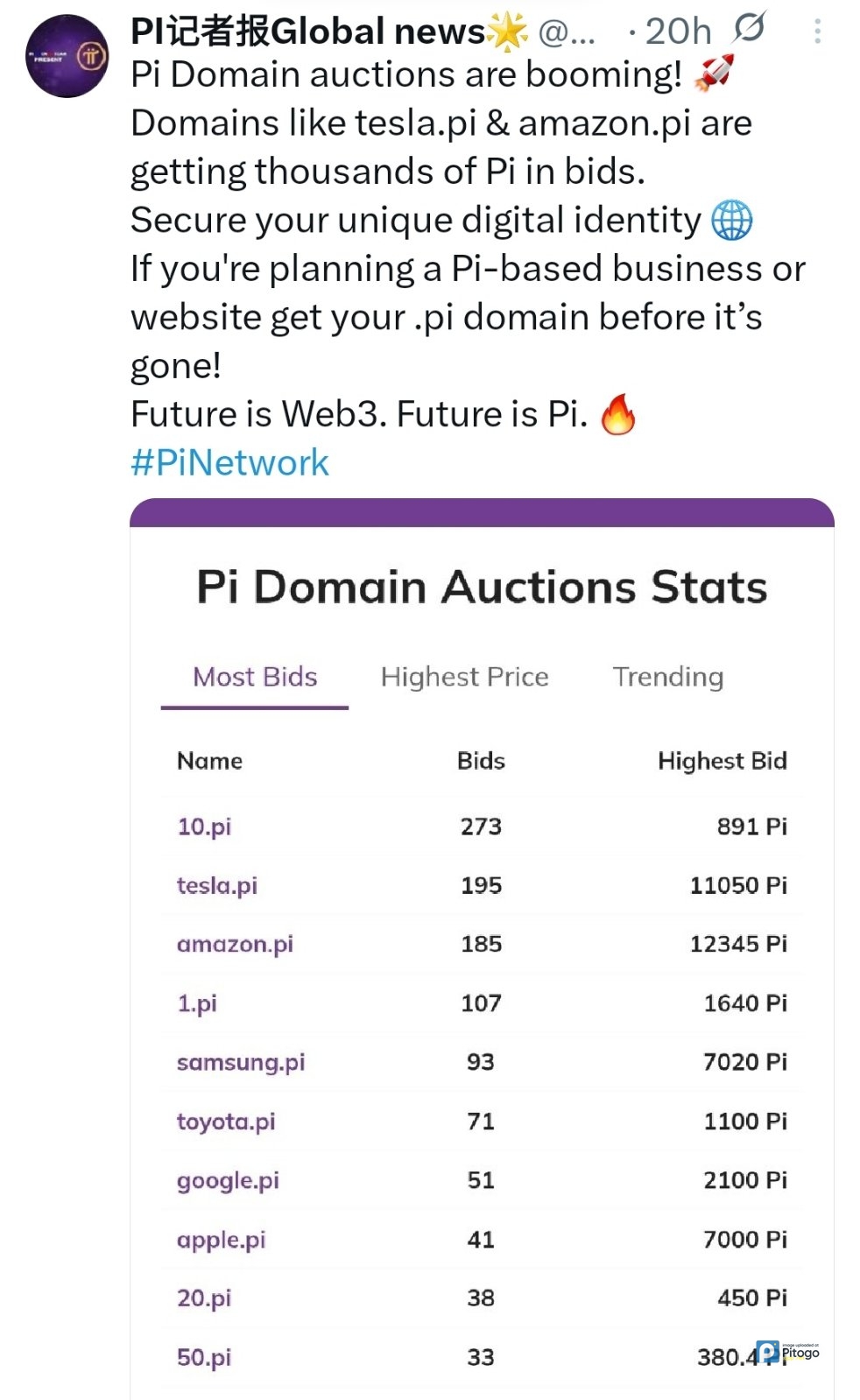Open the PI记者报Global news account name
860x1400 pixels.
click(x=307, y=32)
